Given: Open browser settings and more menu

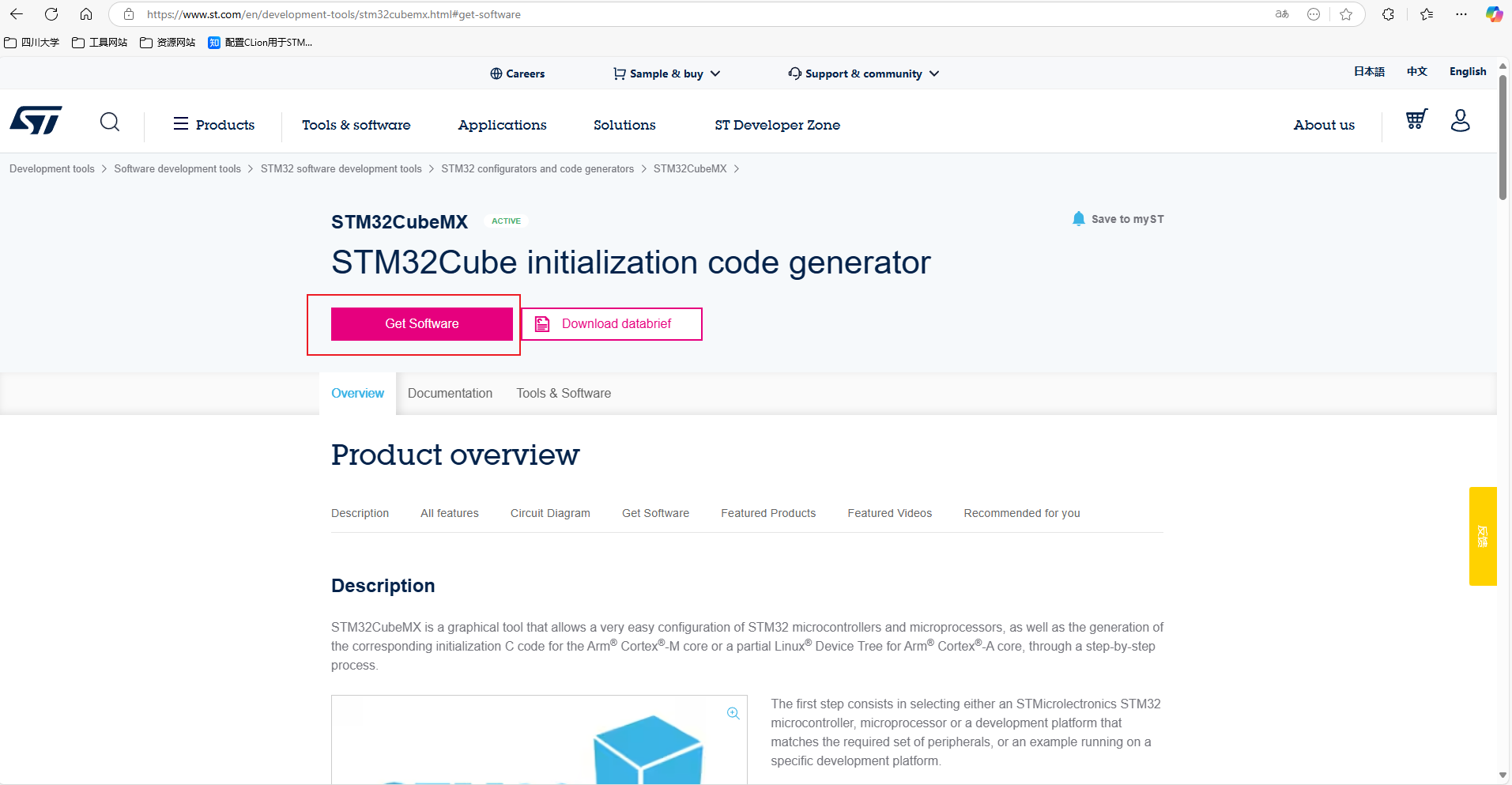Looking at the screenshot, I should [1461, 14].
